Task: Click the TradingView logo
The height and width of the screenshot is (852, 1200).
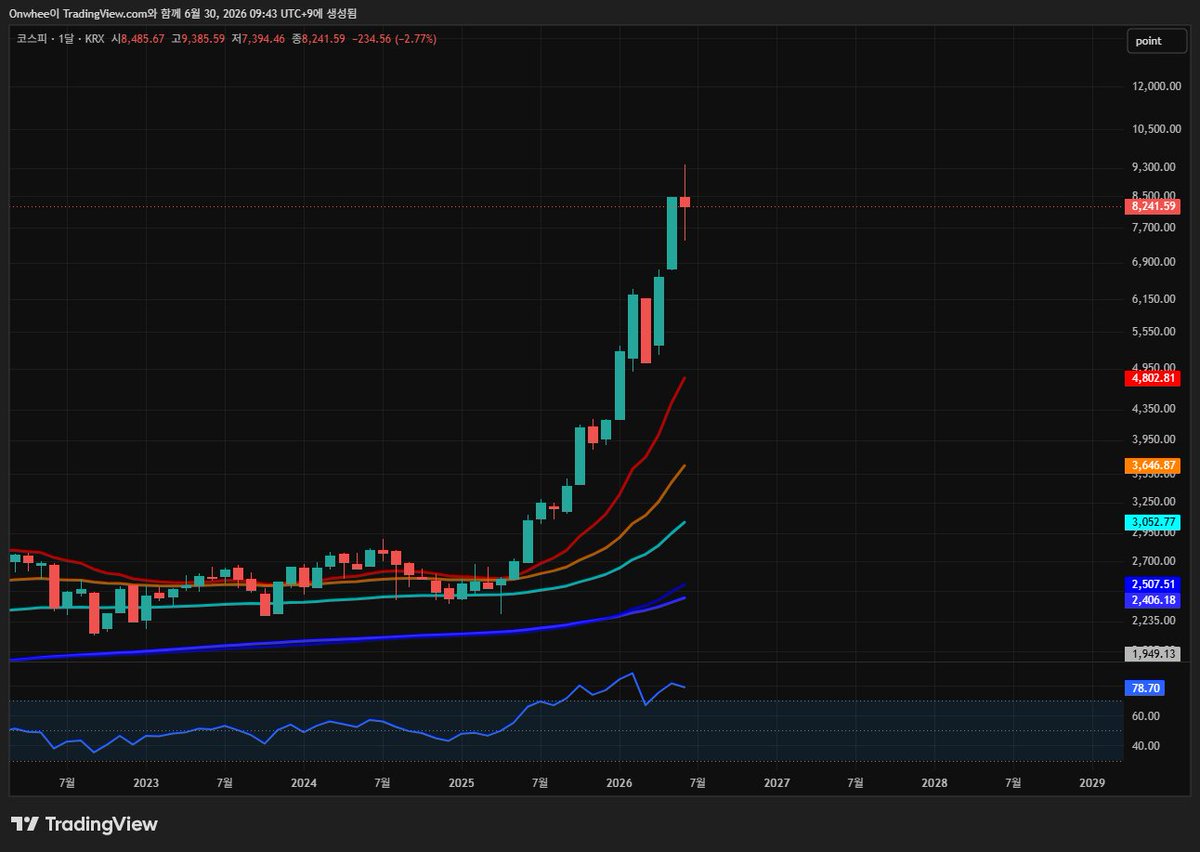Action: (84, 825)
